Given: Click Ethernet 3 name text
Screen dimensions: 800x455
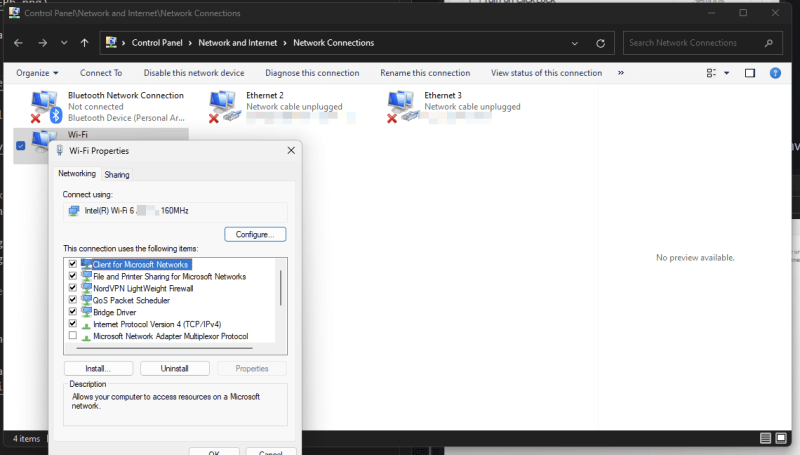Looking at the screenshot, I should tap(443, 95).
